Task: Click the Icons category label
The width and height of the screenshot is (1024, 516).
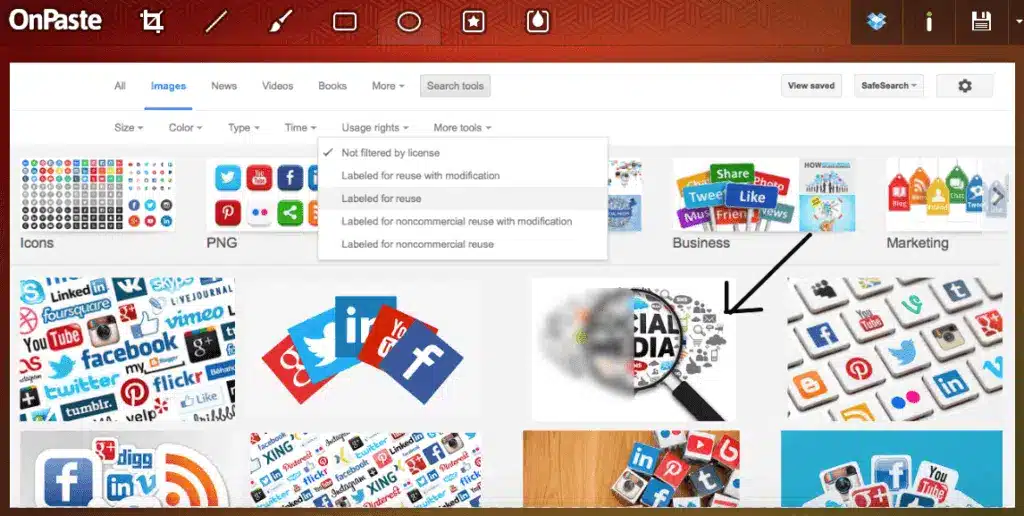Action: tap(37, 243)
